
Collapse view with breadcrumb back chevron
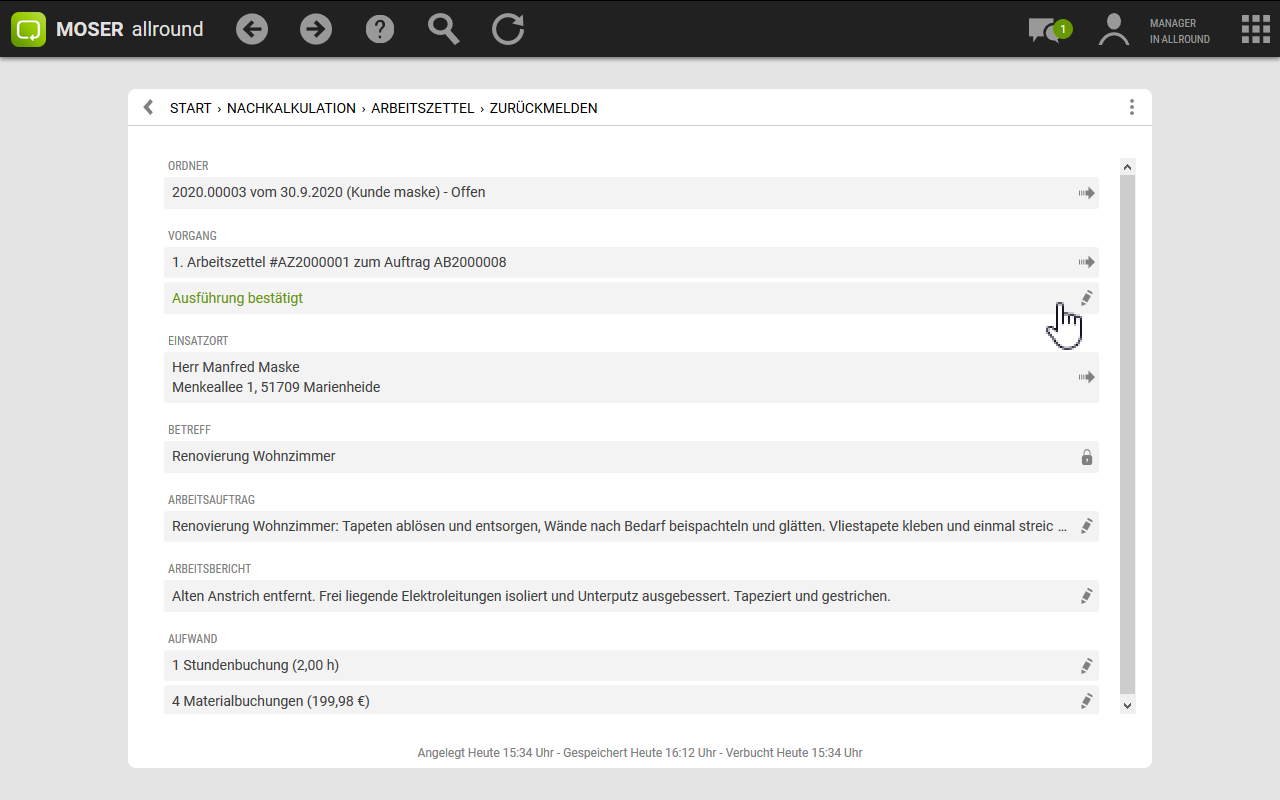click(x=148, y=108)
